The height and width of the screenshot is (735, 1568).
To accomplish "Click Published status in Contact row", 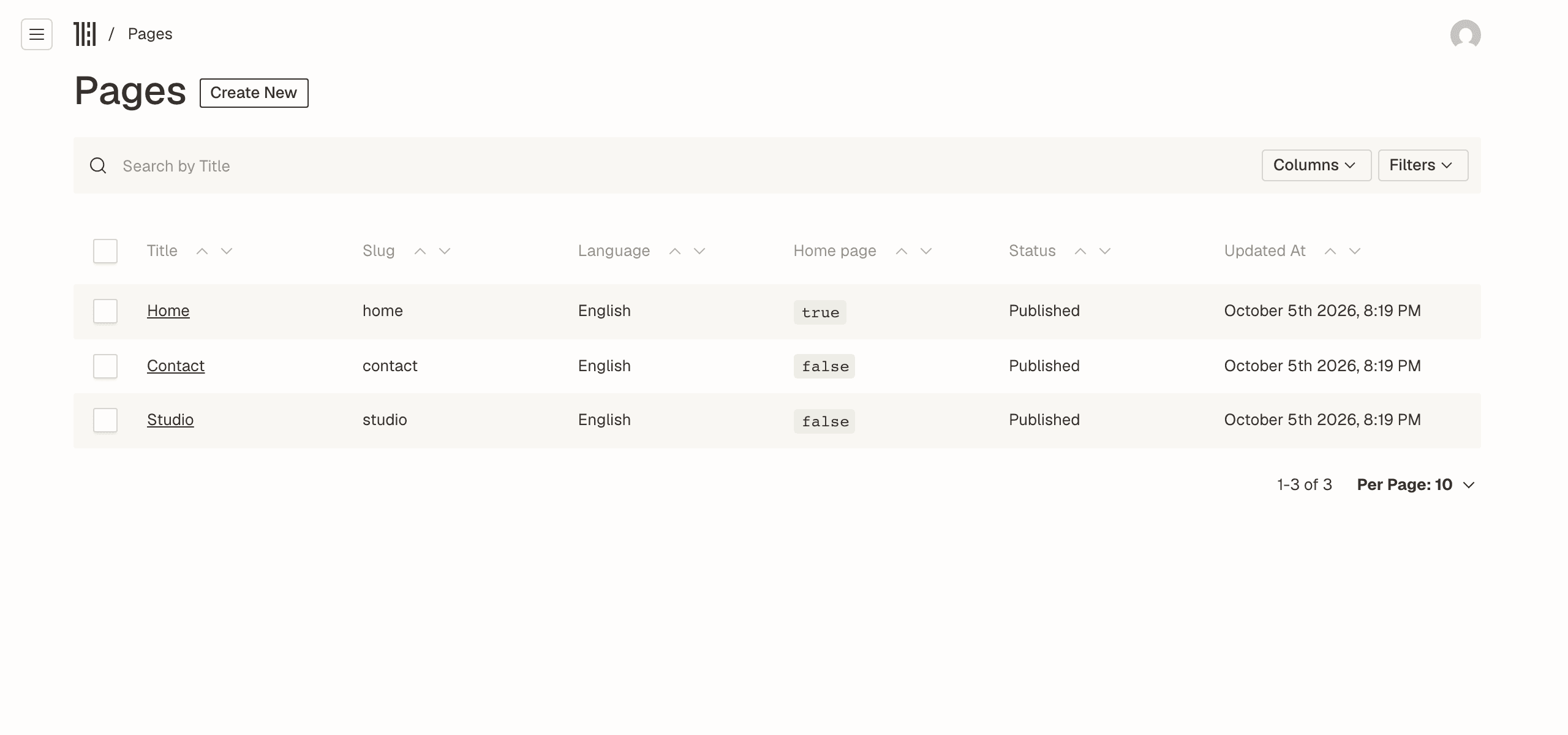I will pyautogui.click(x=1044, y=366).
